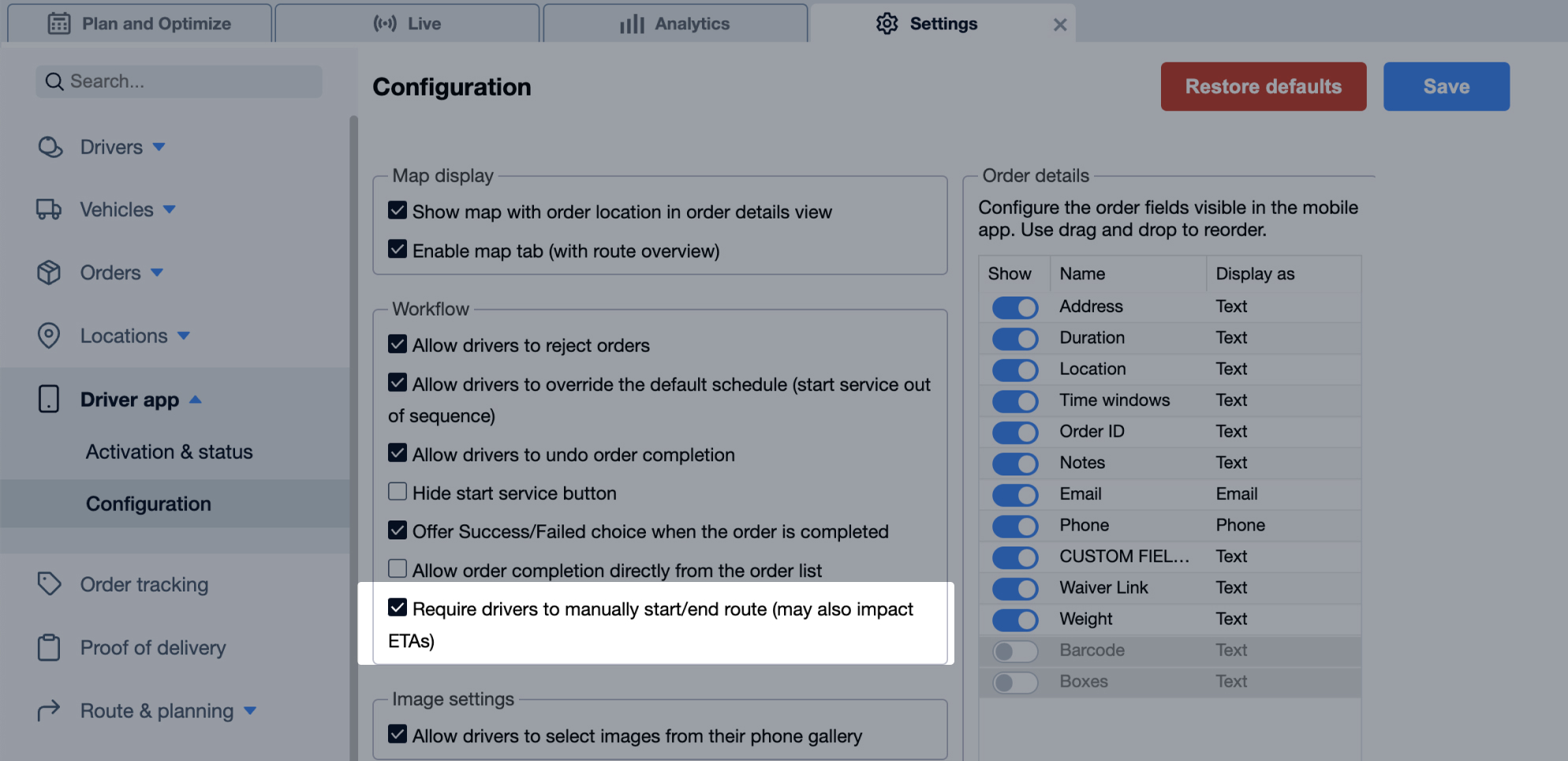Select the Drivers icon in sidebar
The image size is (1568, 761).
[x=50, y=147]
